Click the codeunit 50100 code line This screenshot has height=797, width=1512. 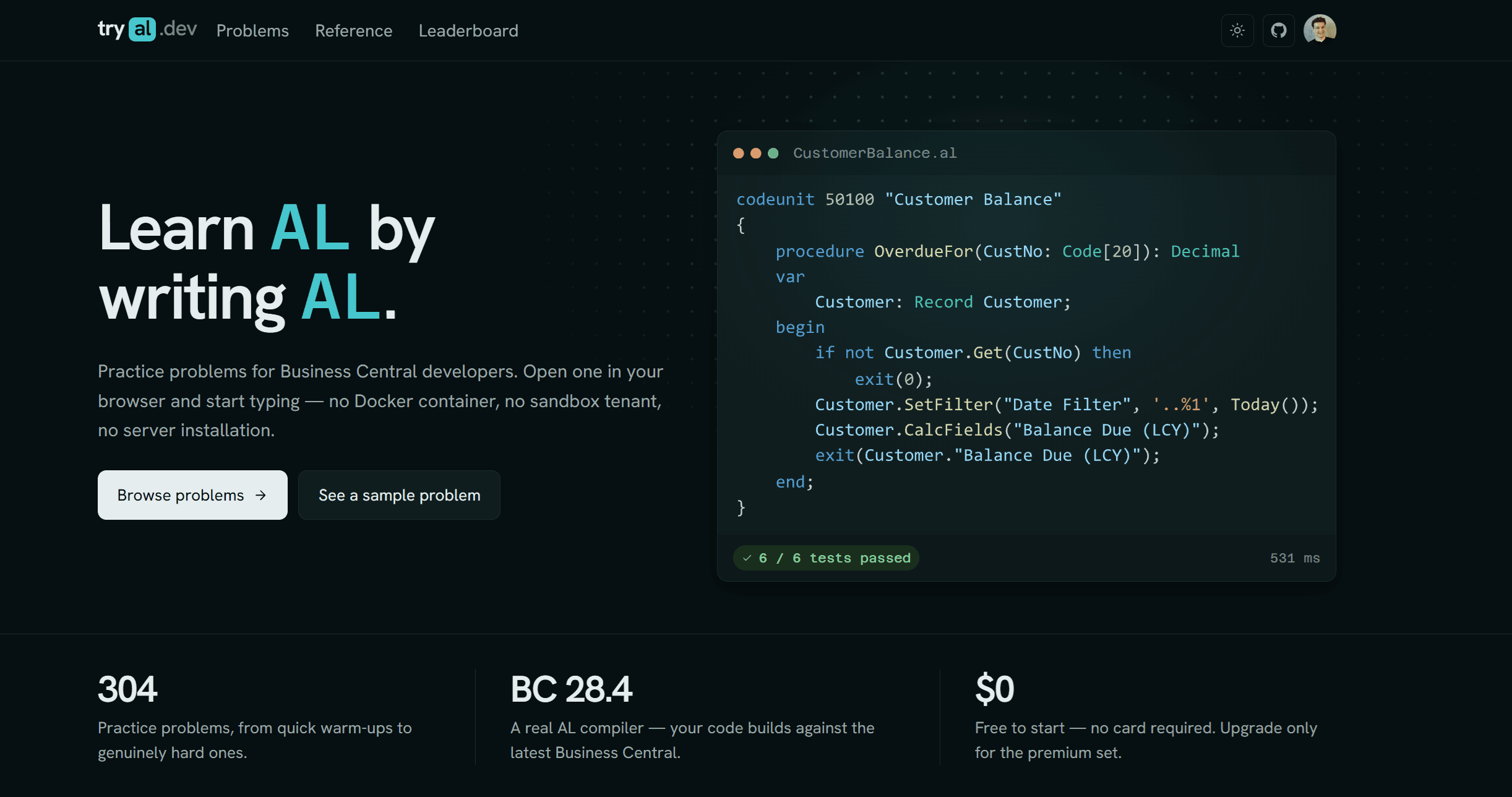click(x=899, y=199)
